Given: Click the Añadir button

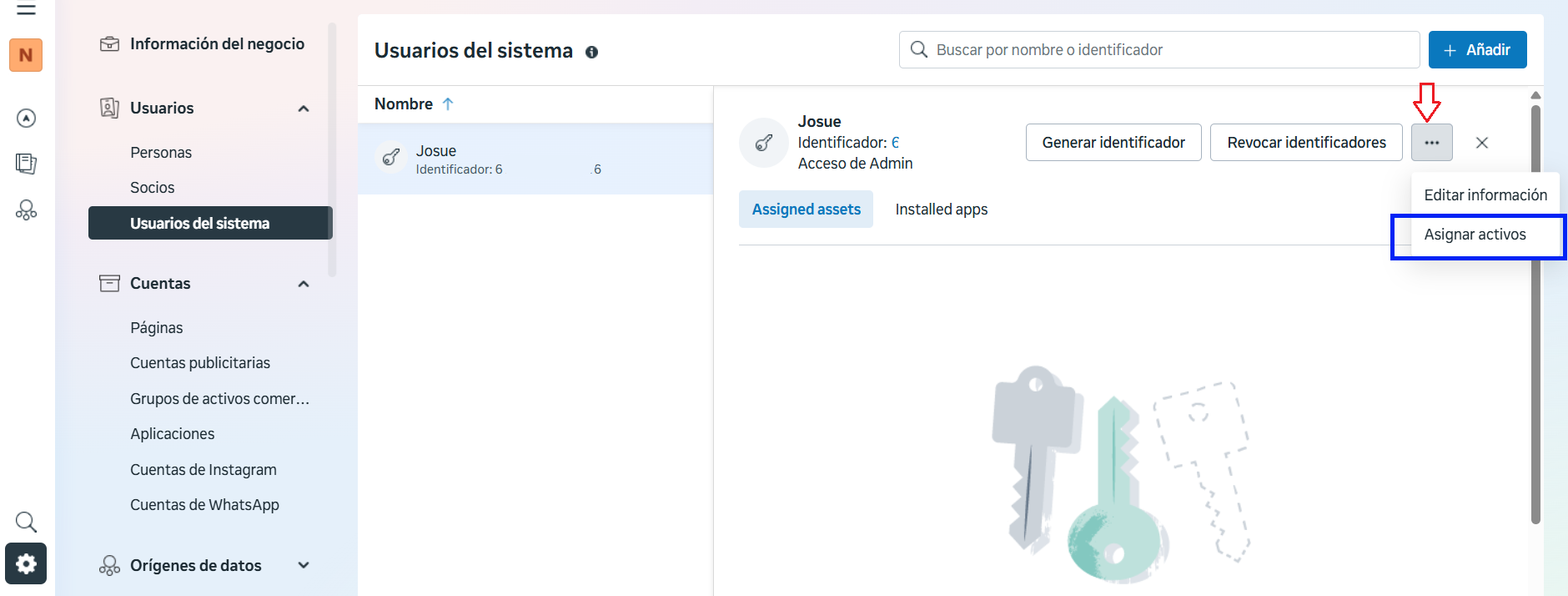Looking at the screenshot, I should [x=1477, y=50].
